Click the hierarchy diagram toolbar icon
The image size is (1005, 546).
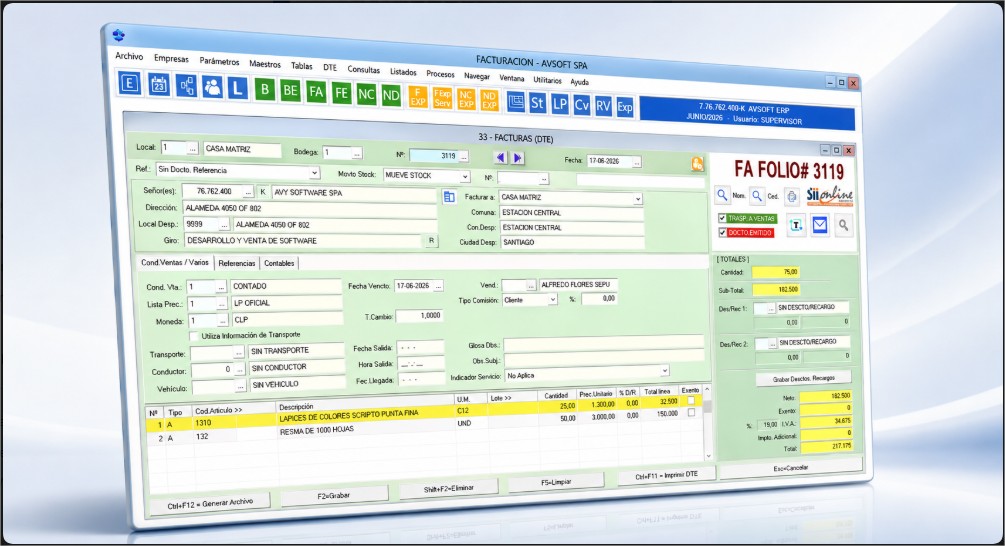(186, 86)
